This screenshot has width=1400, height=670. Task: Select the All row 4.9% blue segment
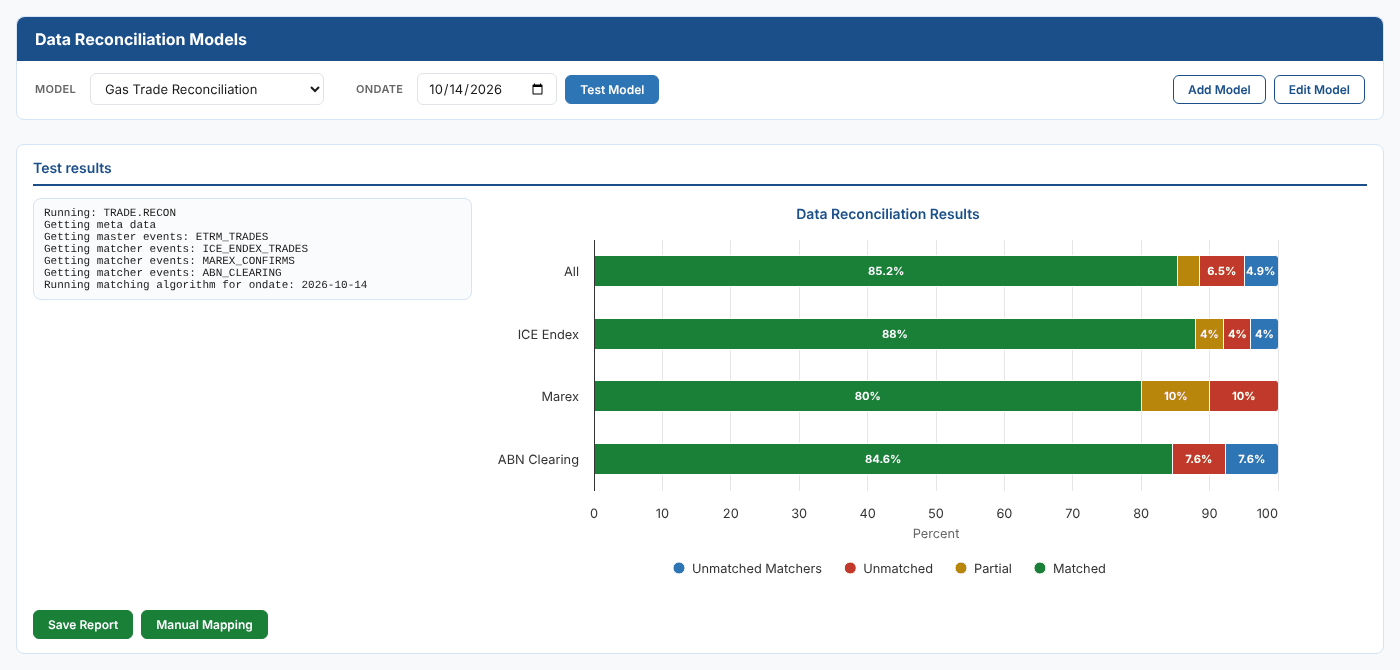(1261, 271)
